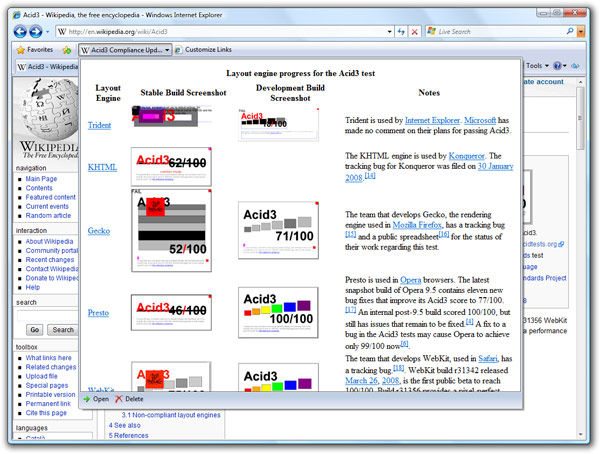Open the Tools menu
The width and height of the screenshot is (600, 454).
tap(537, 66)
